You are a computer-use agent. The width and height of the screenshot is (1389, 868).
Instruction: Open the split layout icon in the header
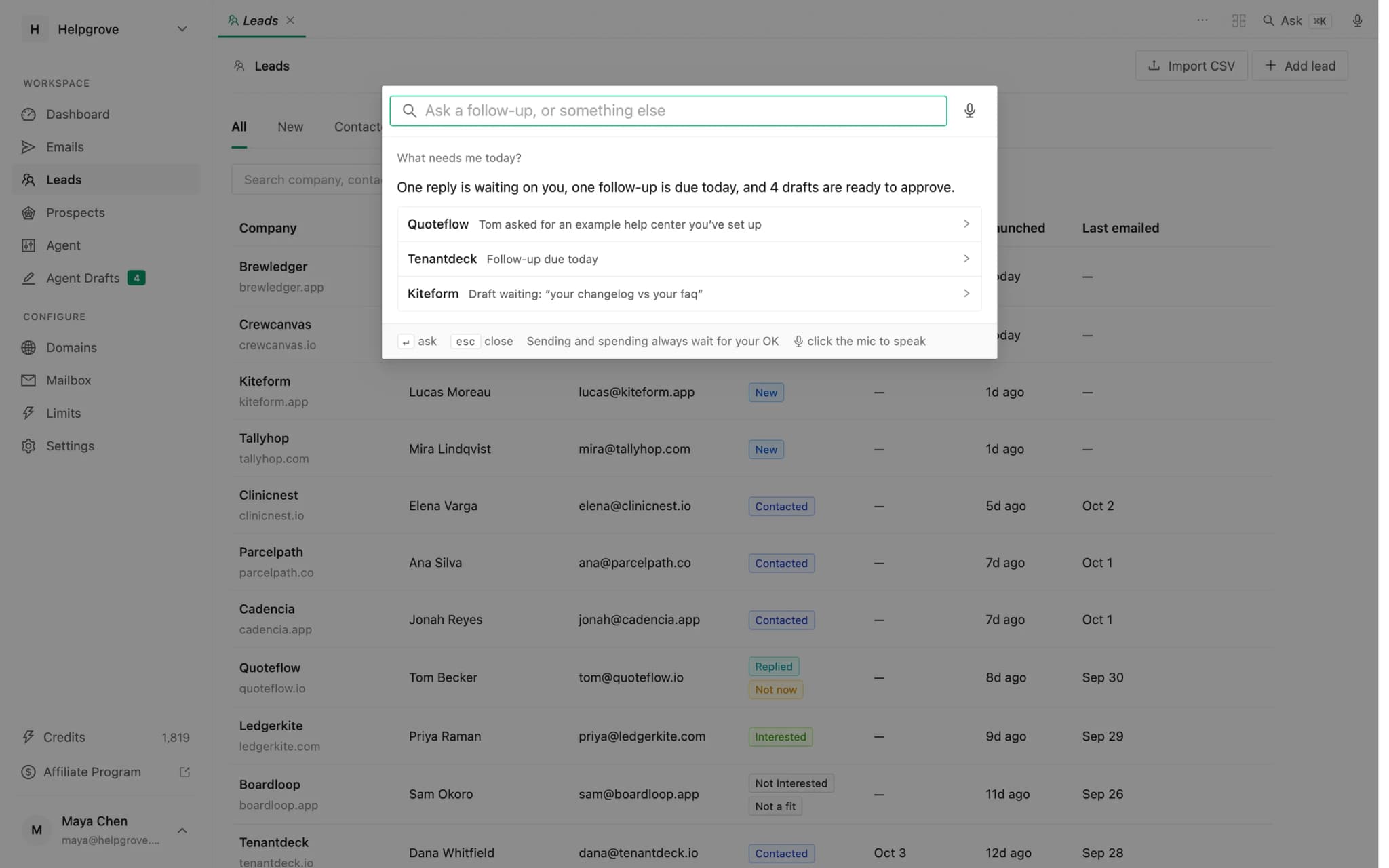click(x=1238, y=20)
